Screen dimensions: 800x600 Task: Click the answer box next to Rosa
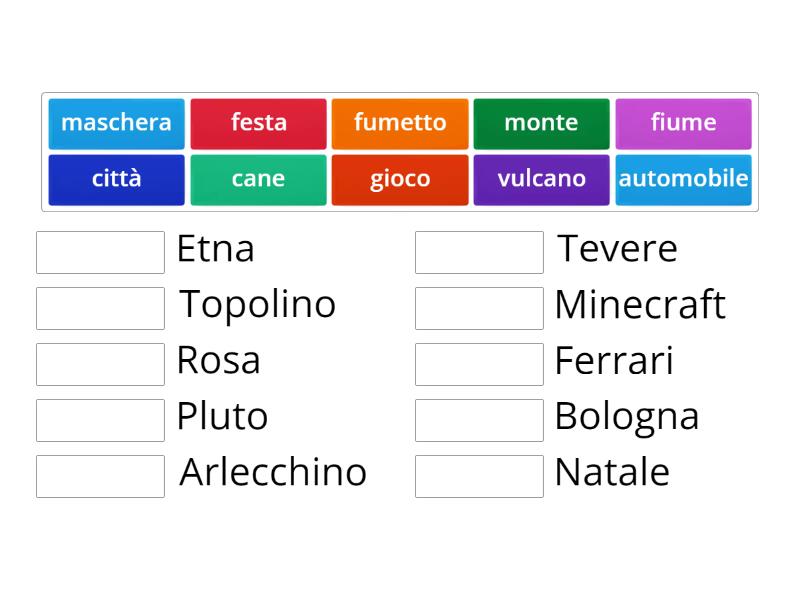[99, 364]
